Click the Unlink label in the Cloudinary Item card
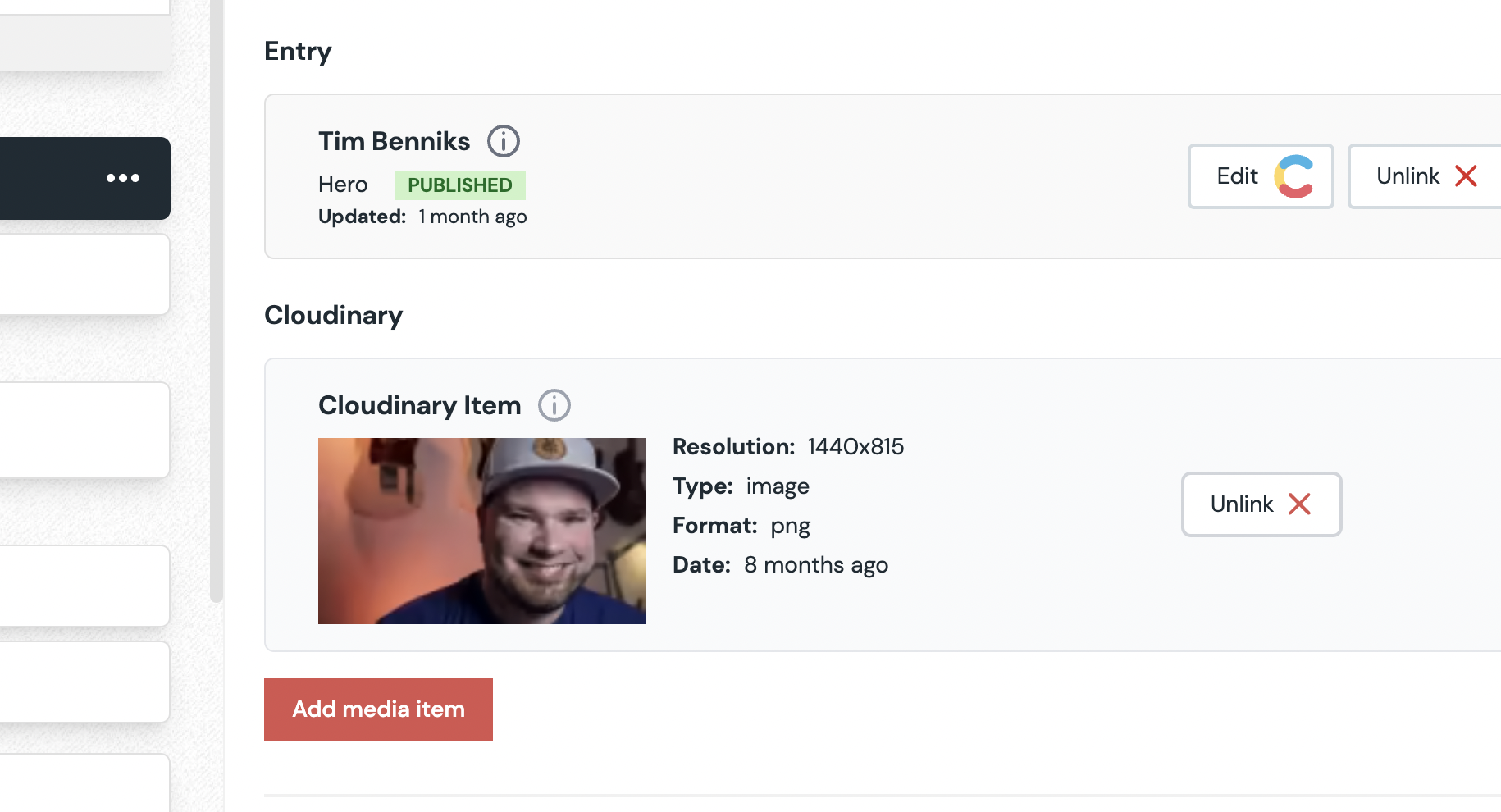1501x812 pixels. pyautogui.click(x=1242, y=504)
